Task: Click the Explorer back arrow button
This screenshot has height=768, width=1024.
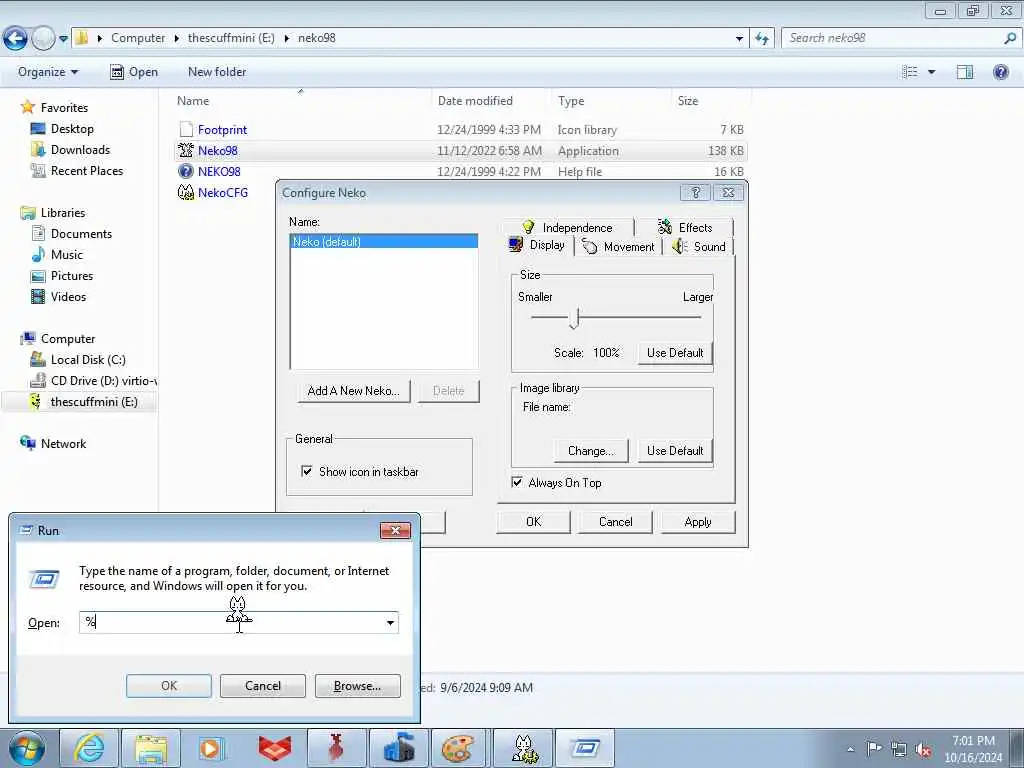Action: tap(16, 39)
